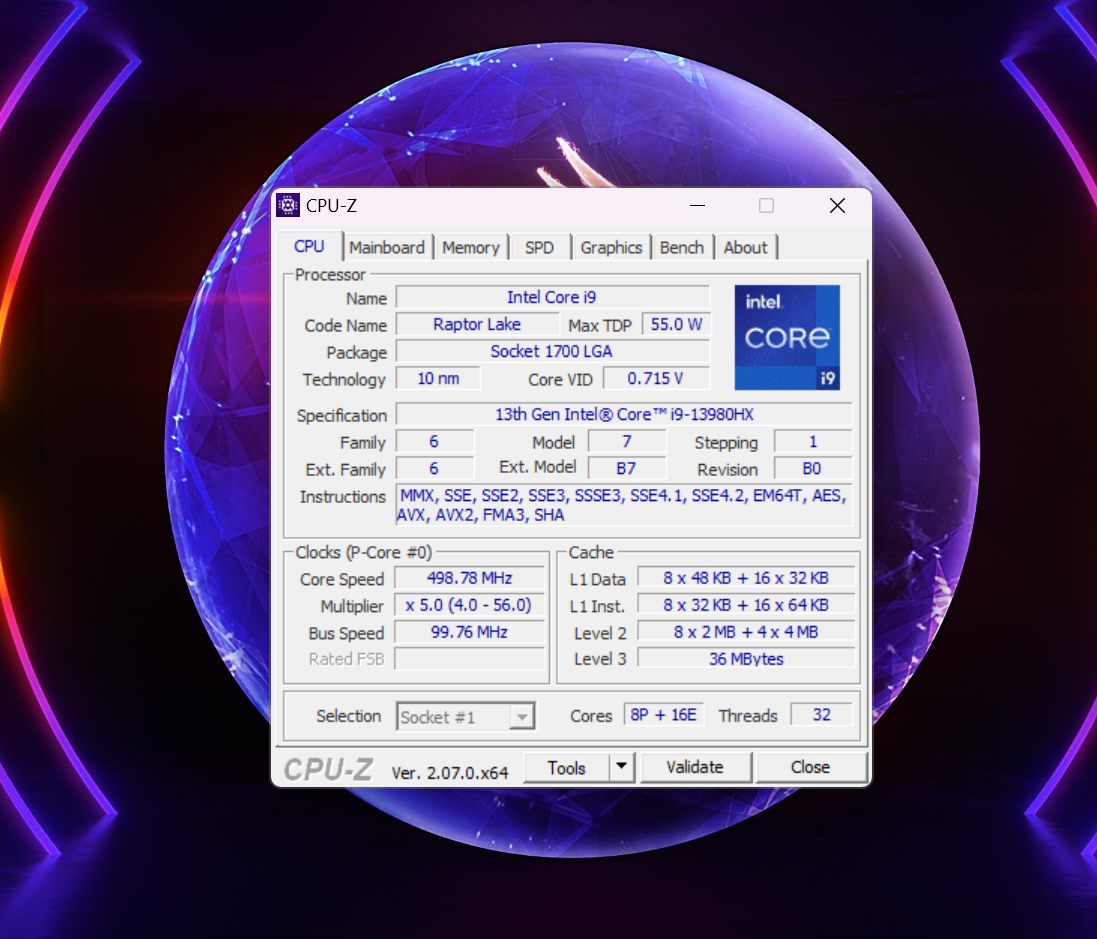Click the Package value Socket 1700 LGA

coord(553,351)
